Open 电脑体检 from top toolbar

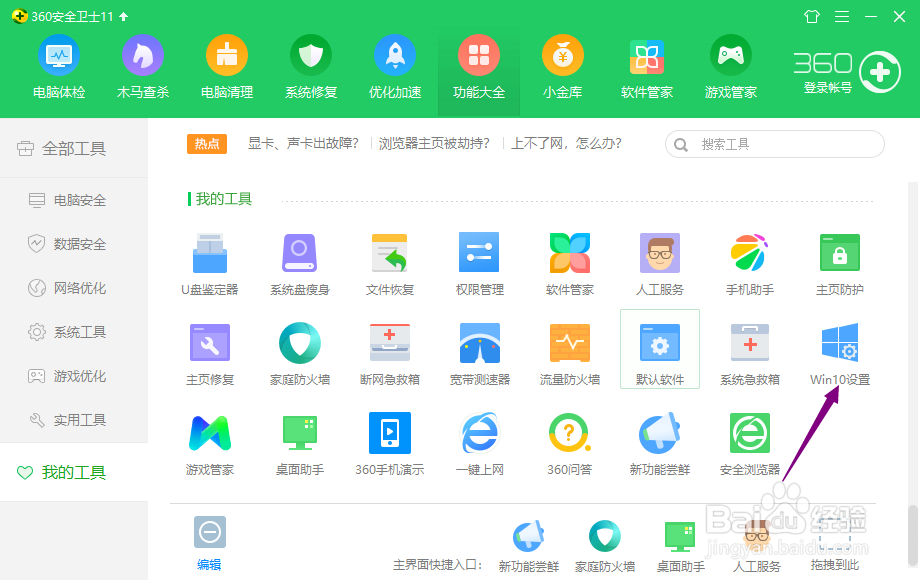click(x=59, y=67)
